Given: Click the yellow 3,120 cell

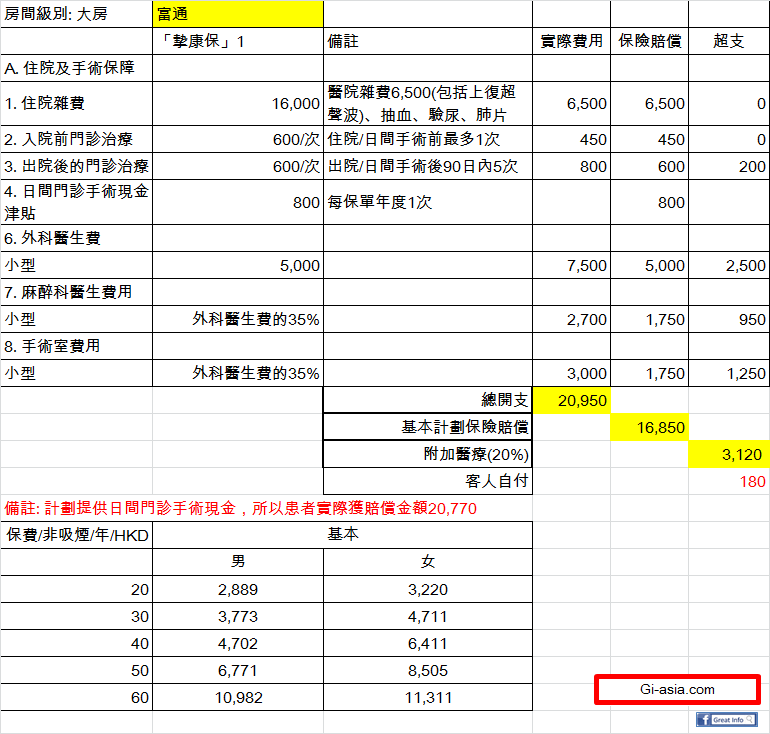Looking at the screenshot, I should pos(729,454).
